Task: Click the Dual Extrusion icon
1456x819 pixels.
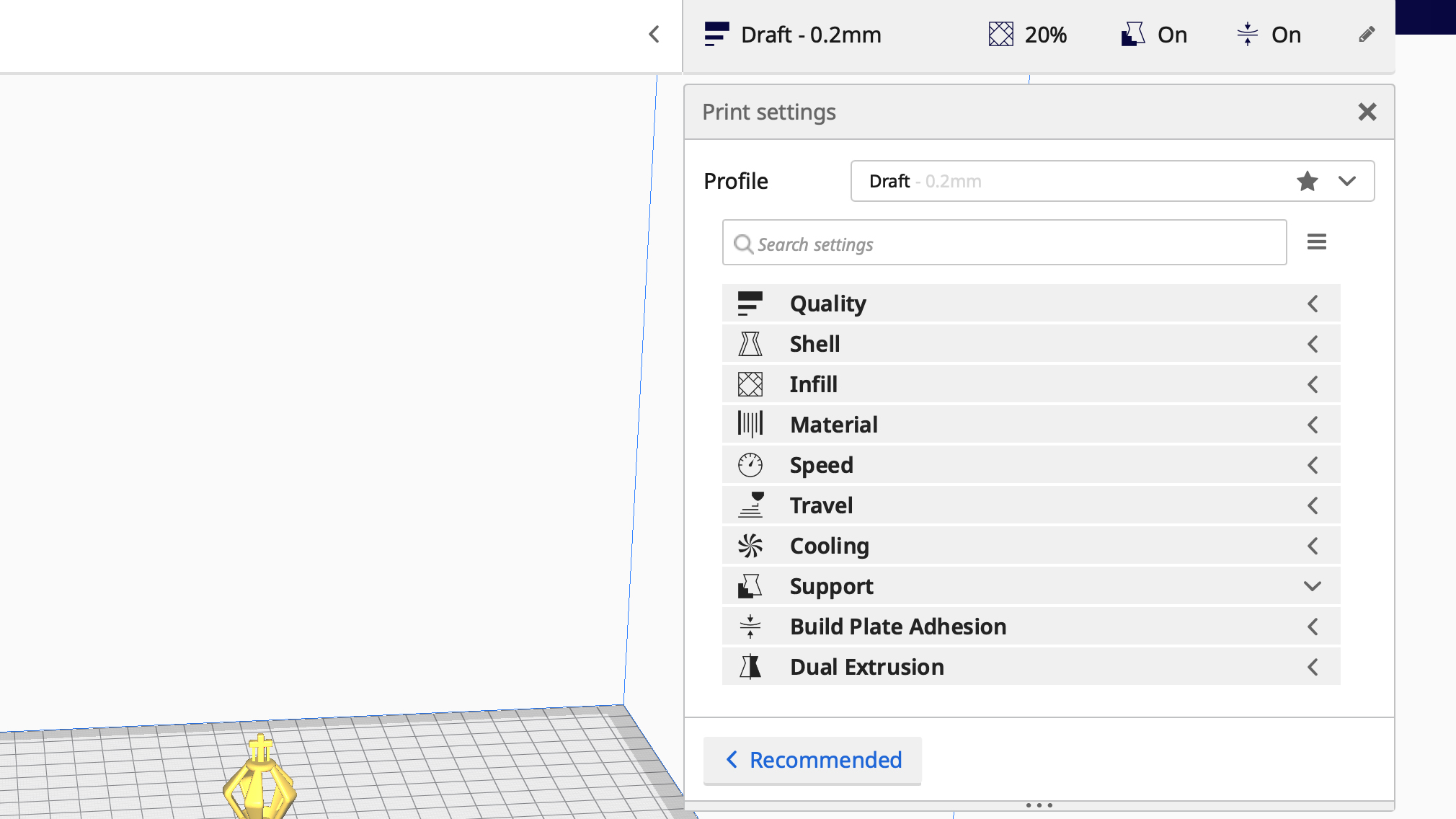Action: (x=750, y=667)
